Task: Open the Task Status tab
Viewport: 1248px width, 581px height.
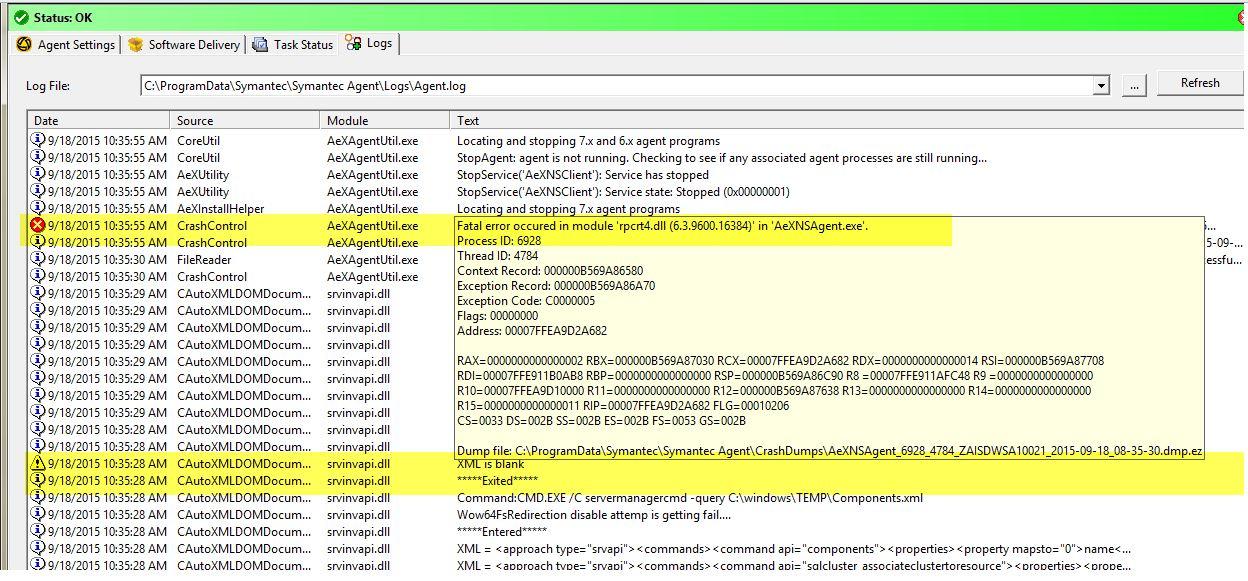Action: pos(303,45)
